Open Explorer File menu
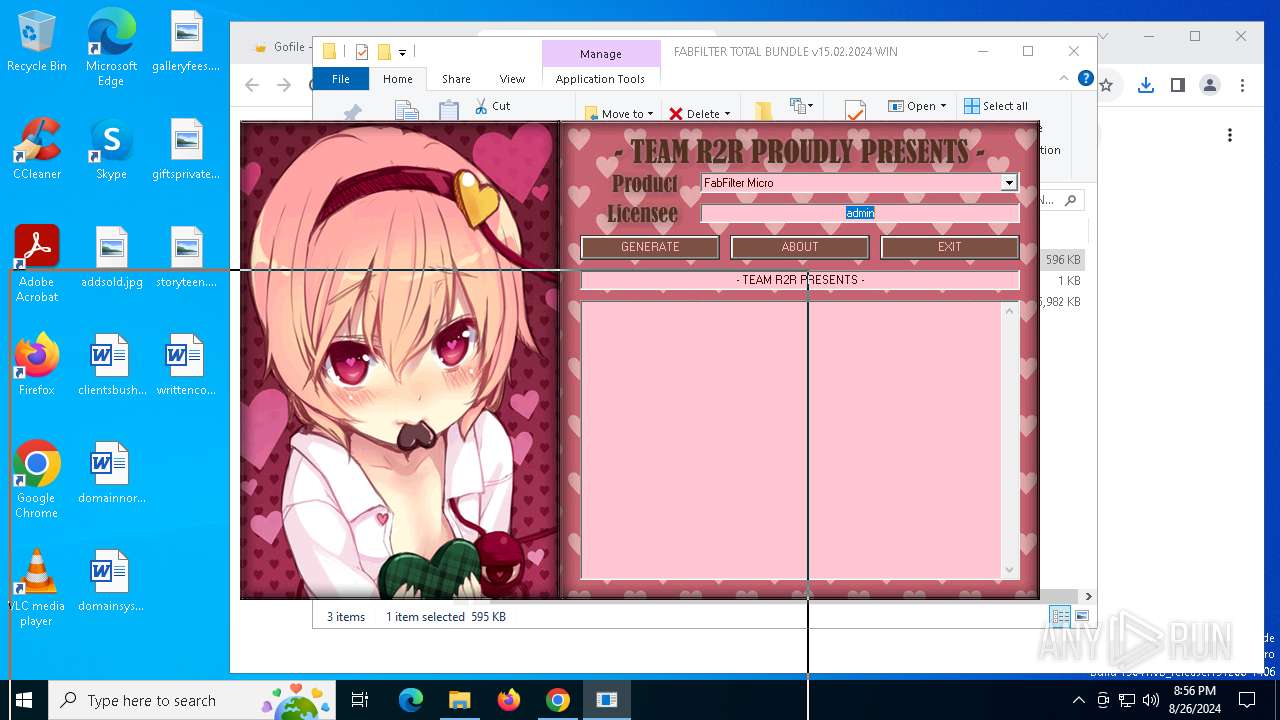1280x720 pixels. point(341,79)
